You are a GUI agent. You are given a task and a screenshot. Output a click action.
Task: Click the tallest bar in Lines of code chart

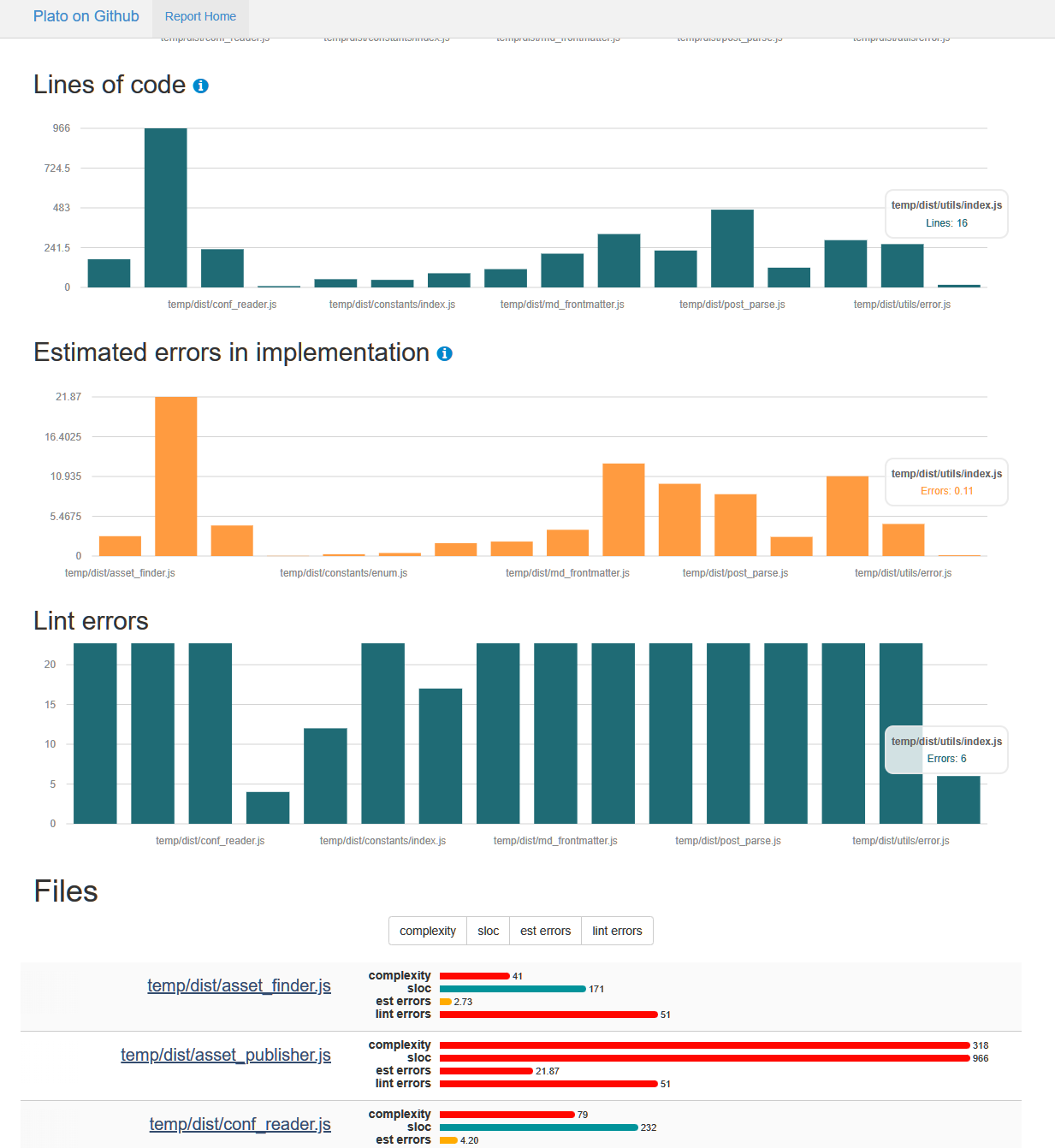click(x=165, y=208)
